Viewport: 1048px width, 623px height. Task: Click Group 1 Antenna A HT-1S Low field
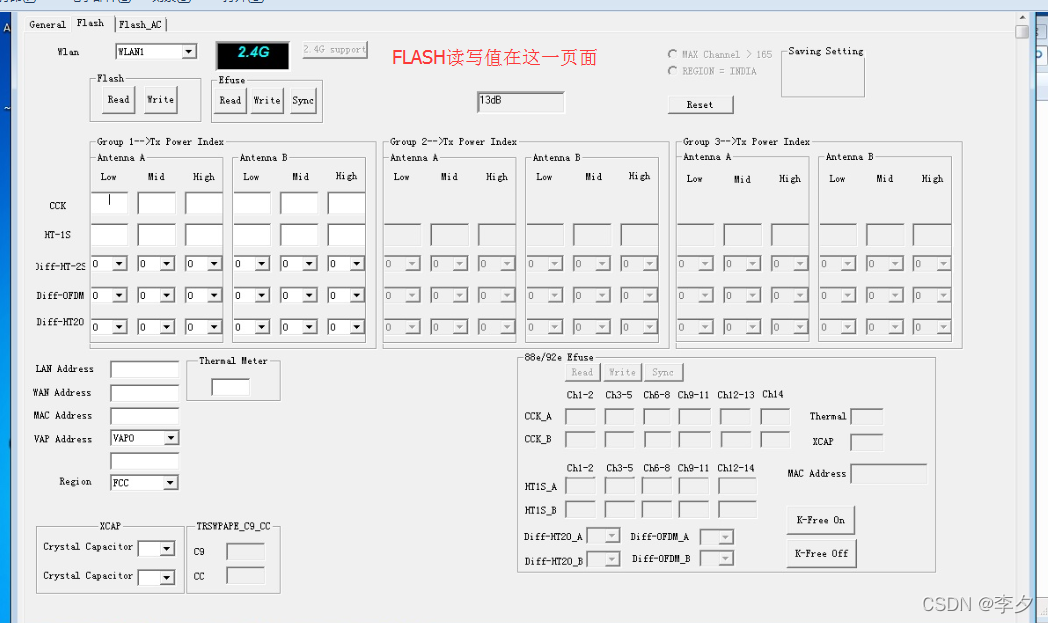point(109,235)
